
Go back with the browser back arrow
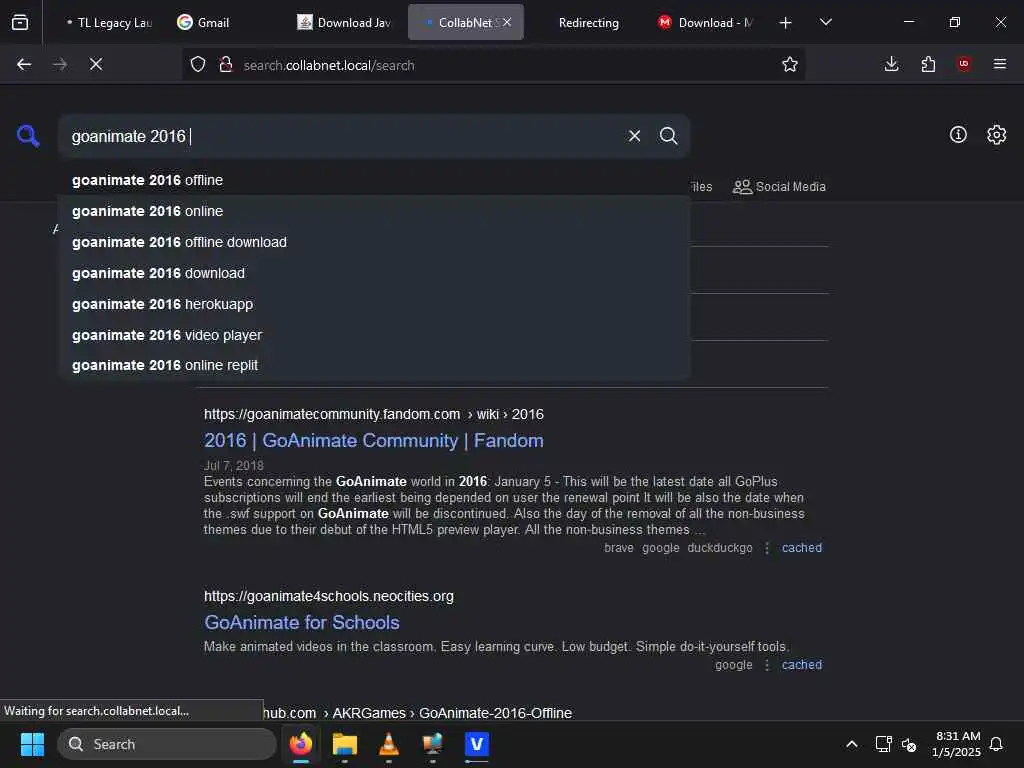(x=24, y=64)
